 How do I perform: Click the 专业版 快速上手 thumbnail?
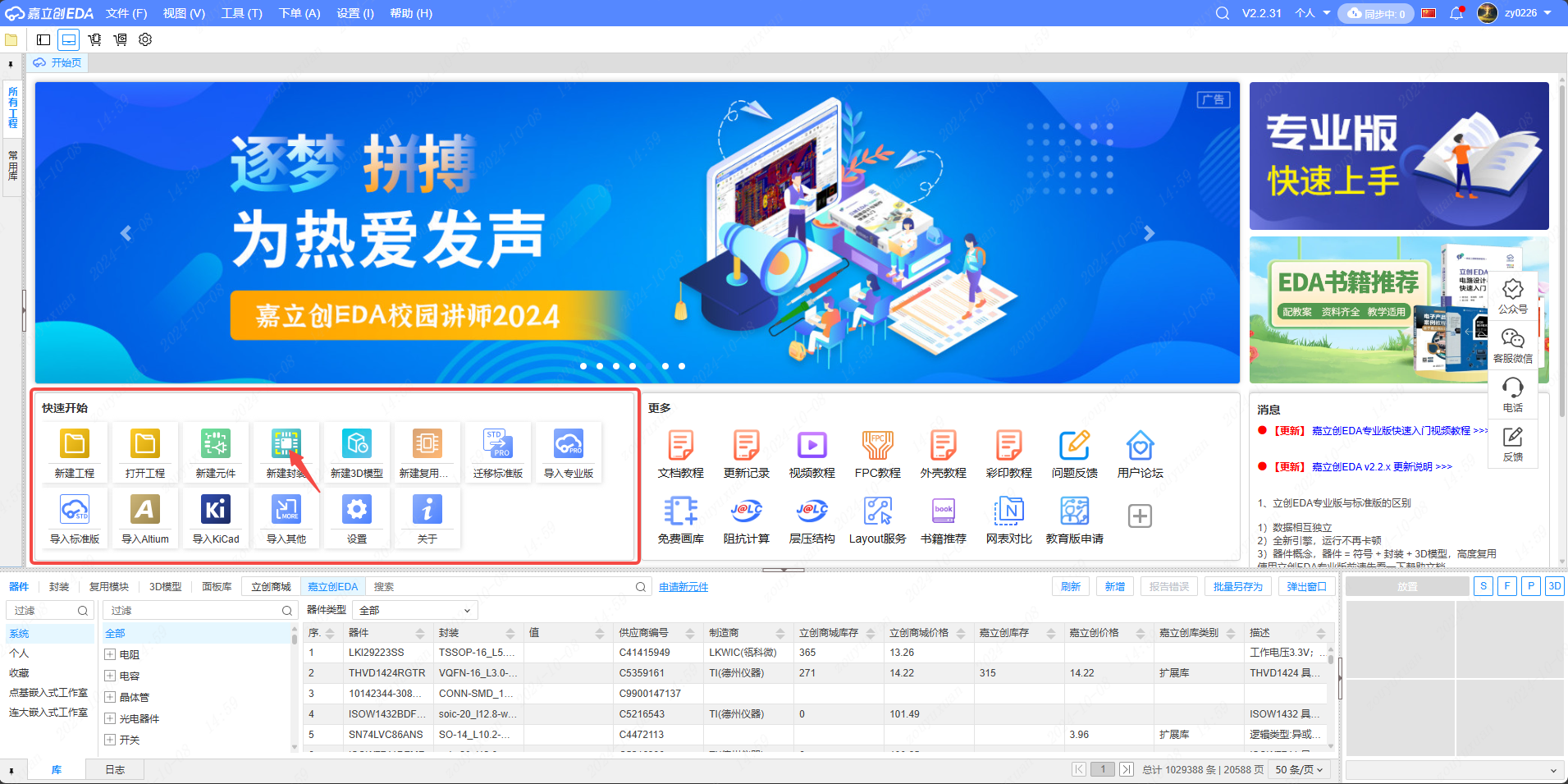1399,156
